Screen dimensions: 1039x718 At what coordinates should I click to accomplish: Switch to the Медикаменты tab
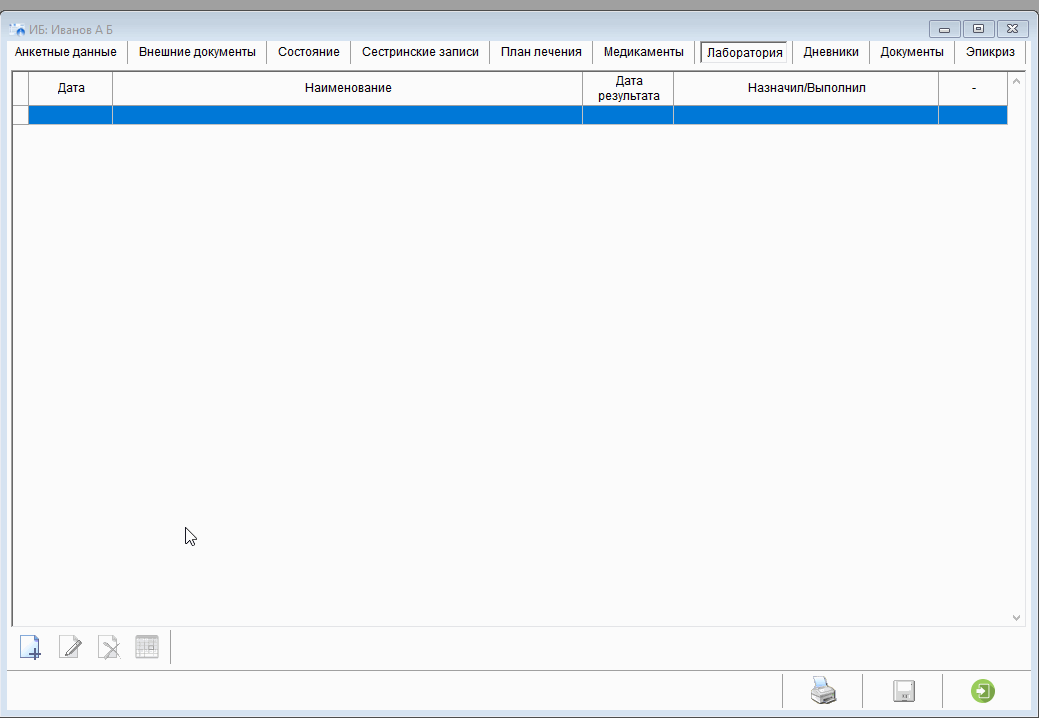(x=643, y=52)
